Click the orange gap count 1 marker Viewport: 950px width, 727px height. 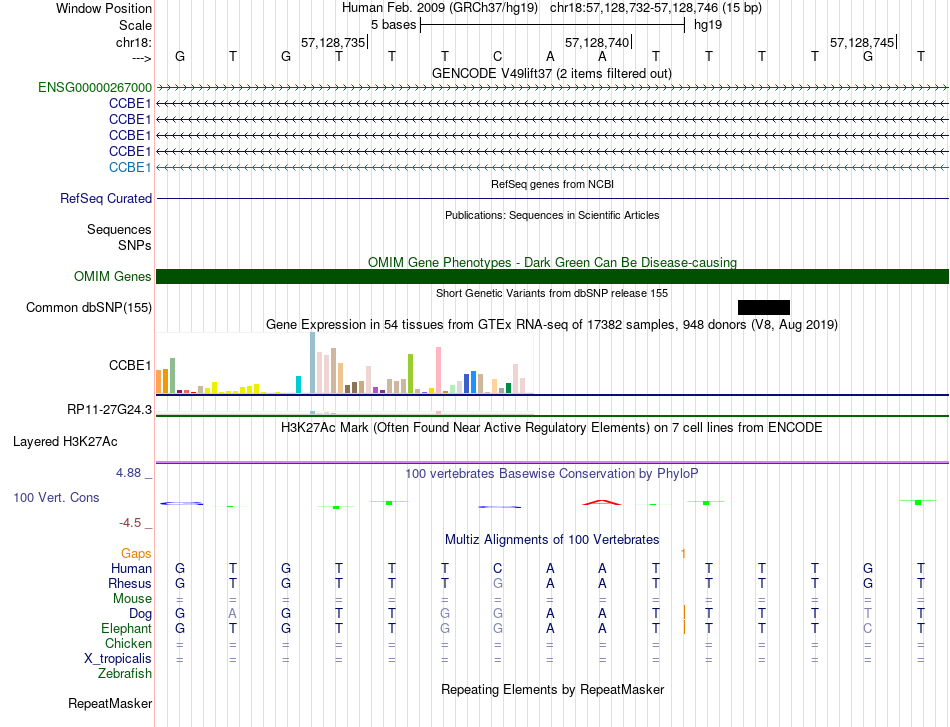683,553
